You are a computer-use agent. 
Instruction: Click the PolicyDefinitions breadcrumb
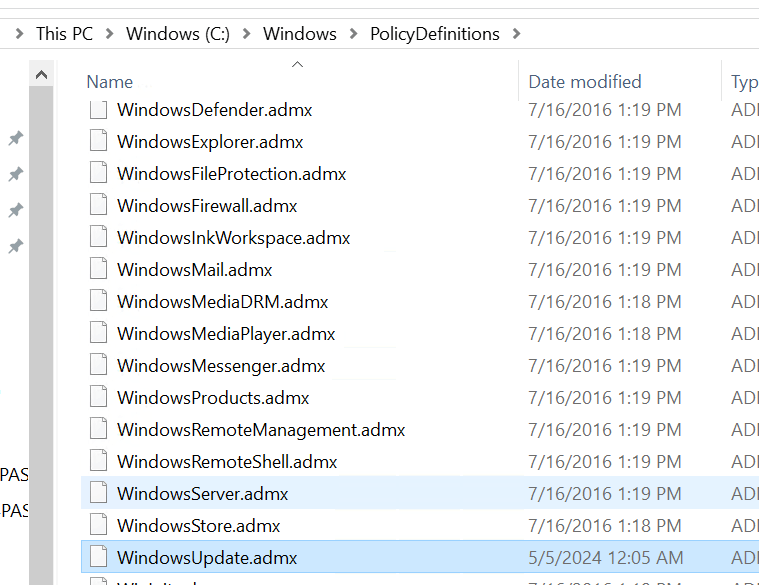click(x=435, y=34)
